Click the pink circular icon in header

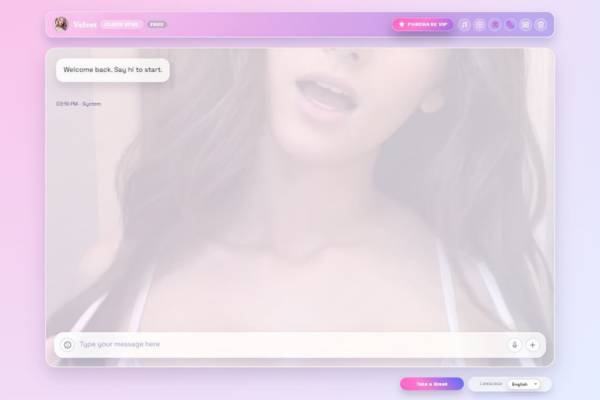coord(494,24)
